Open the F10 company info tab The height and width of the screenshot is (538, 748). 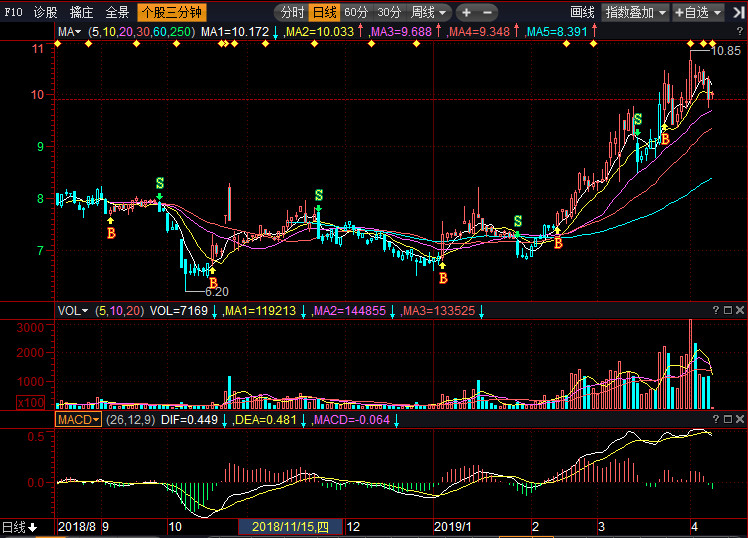pos(13,12)
